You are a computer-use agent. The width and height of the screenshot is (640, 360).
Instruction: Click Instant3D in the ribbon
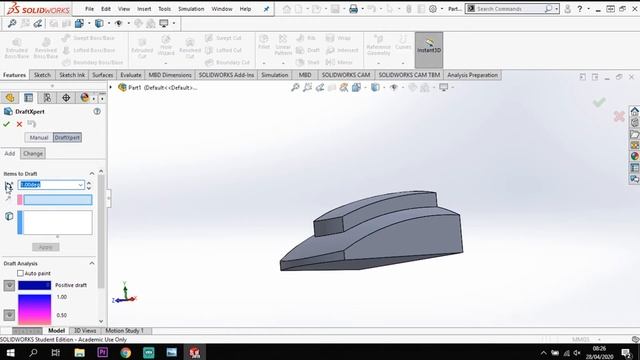pos(429,50)
